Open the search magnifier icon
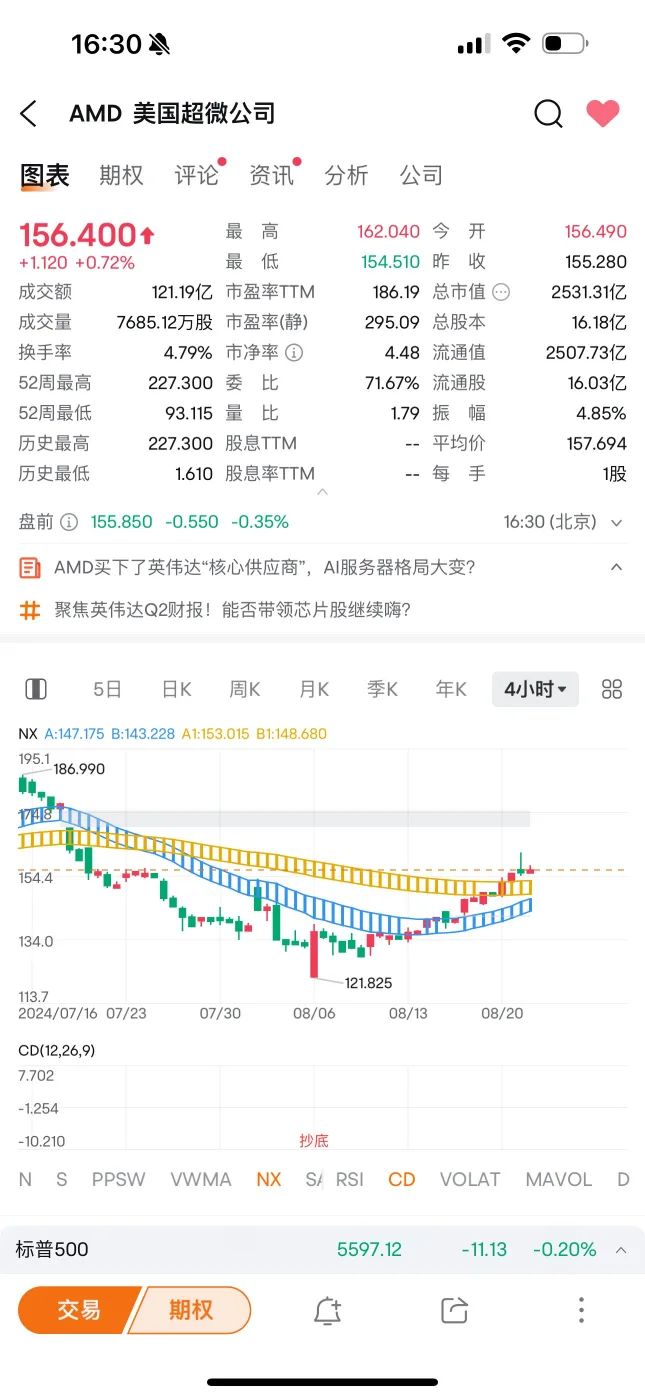 [548, 114]
